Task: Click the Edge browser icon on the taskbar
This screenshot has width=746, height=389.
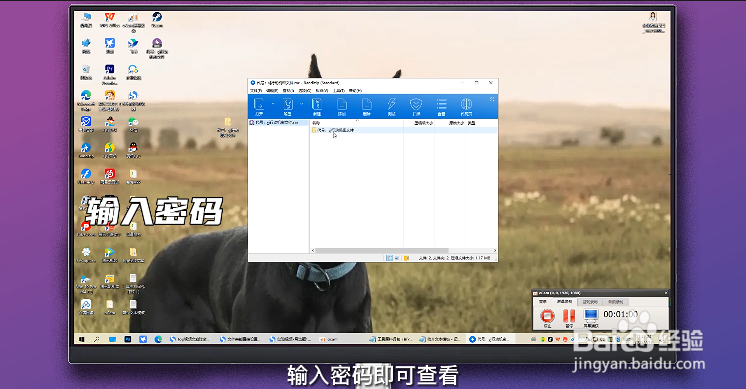Action: 158,339
